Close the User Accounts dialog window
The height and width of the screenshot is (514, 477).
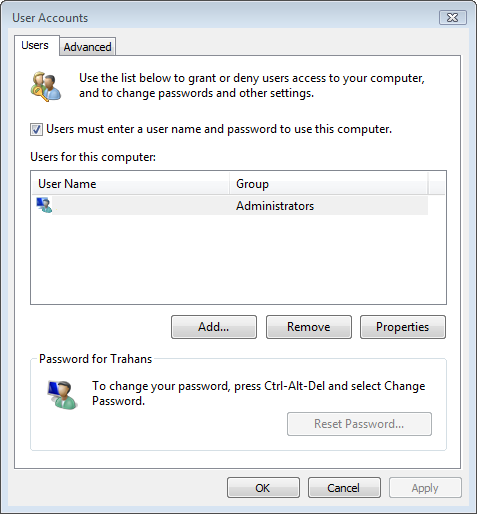click(x=452, y=17)
